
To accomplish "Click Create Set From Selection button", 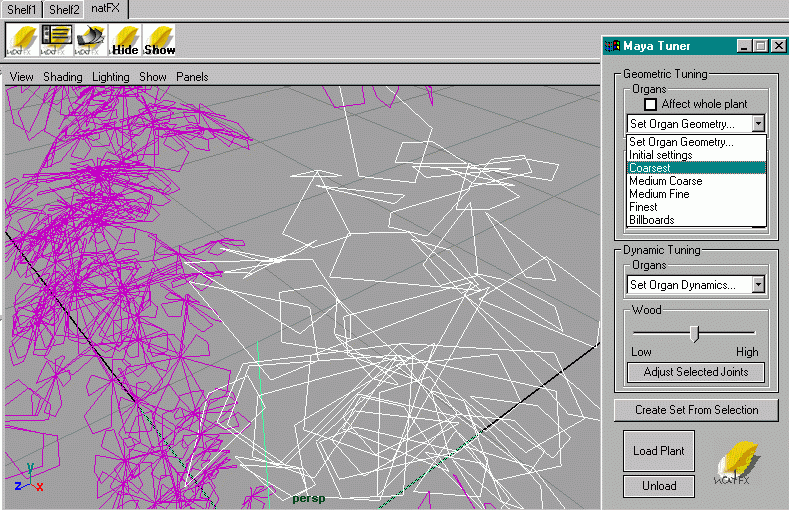I will click(696, 410).
